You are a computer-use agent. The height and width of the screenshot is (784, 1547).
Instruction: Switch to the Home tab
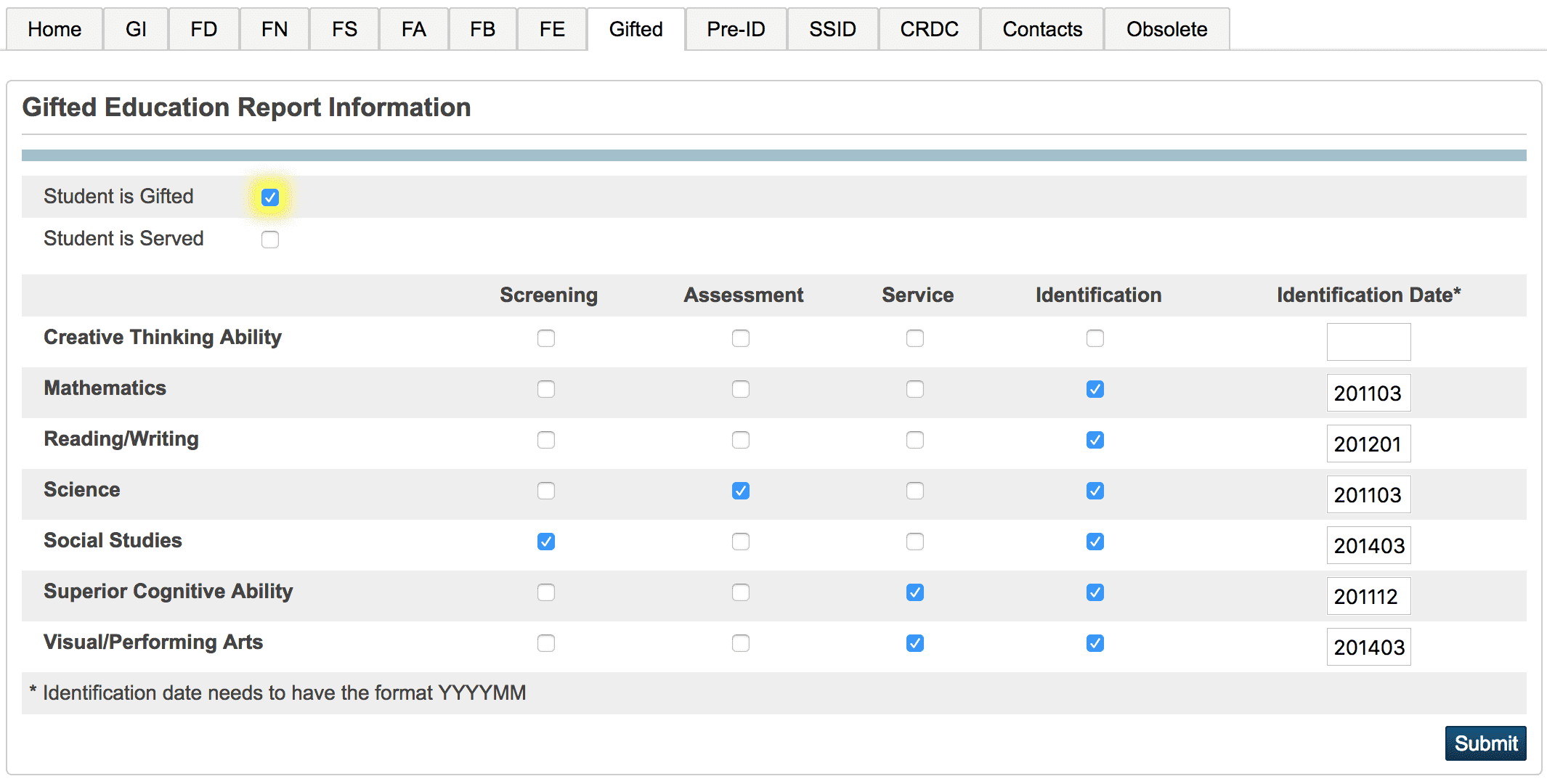(x=54, y=29)
